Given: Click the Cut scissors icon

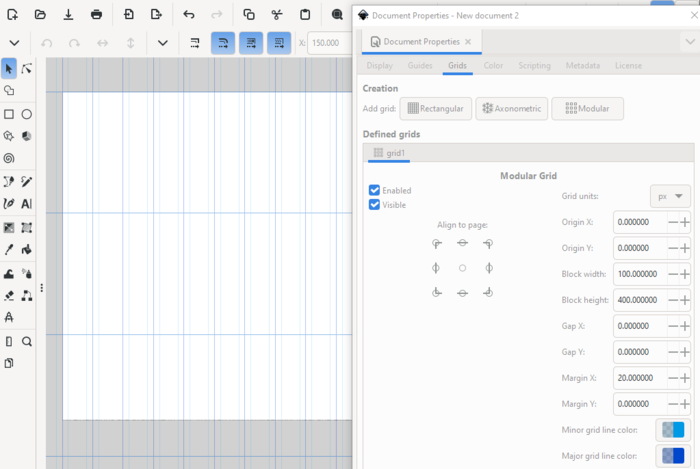Looking at the screenshot, I should pyautogui.click(x=277, y=15).
